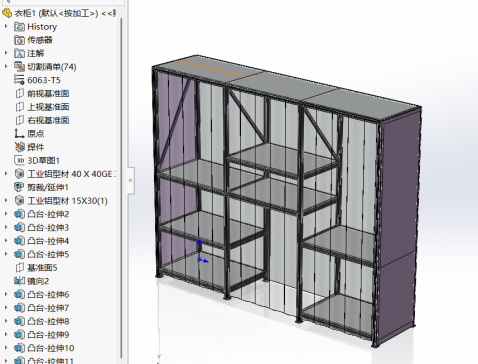Select the 剪裁/延伸1 label
478x364 pixels.
[x=48, y=187]
